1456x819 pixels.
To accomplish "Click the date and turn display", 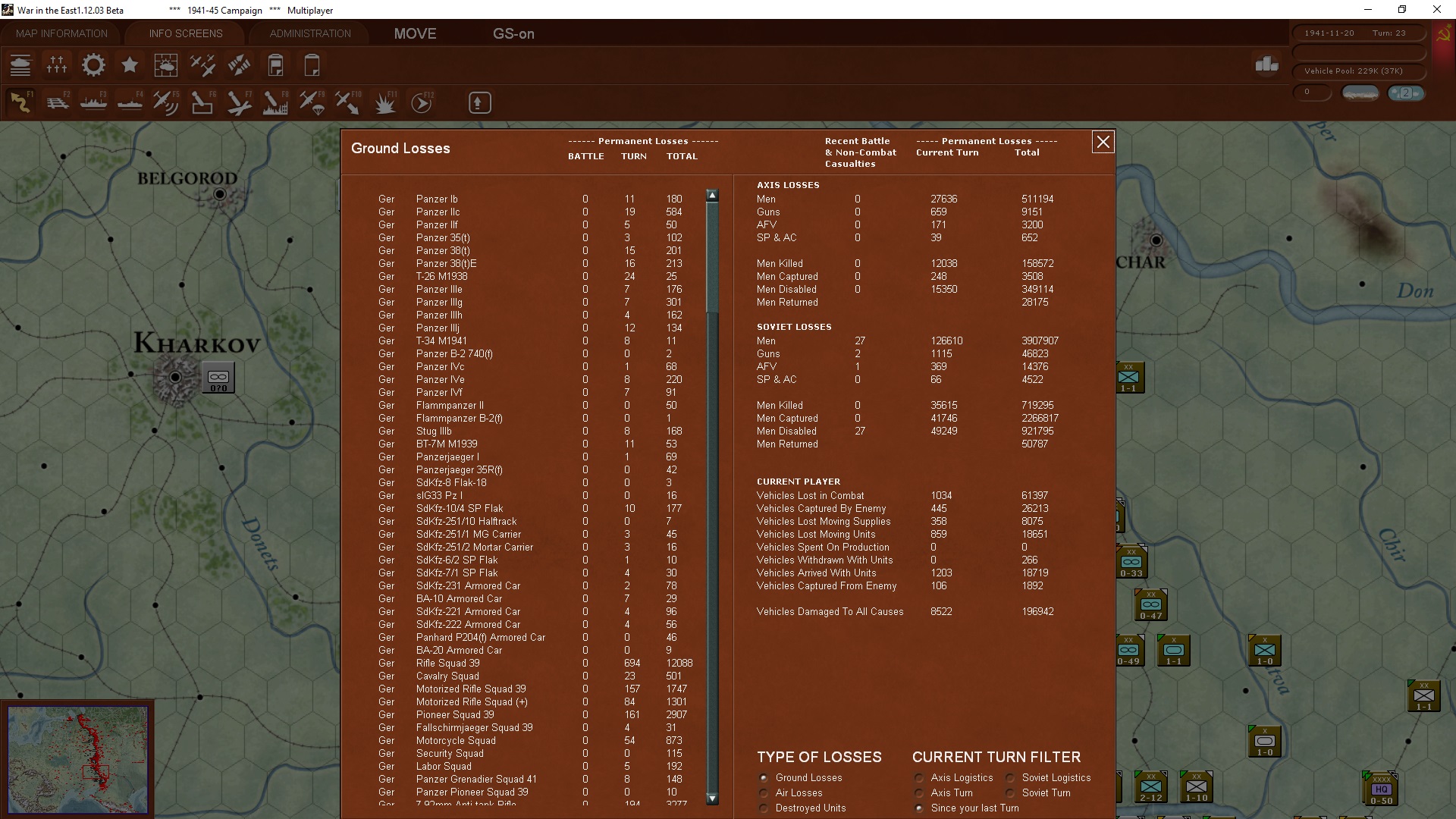I will (1358, 33).
